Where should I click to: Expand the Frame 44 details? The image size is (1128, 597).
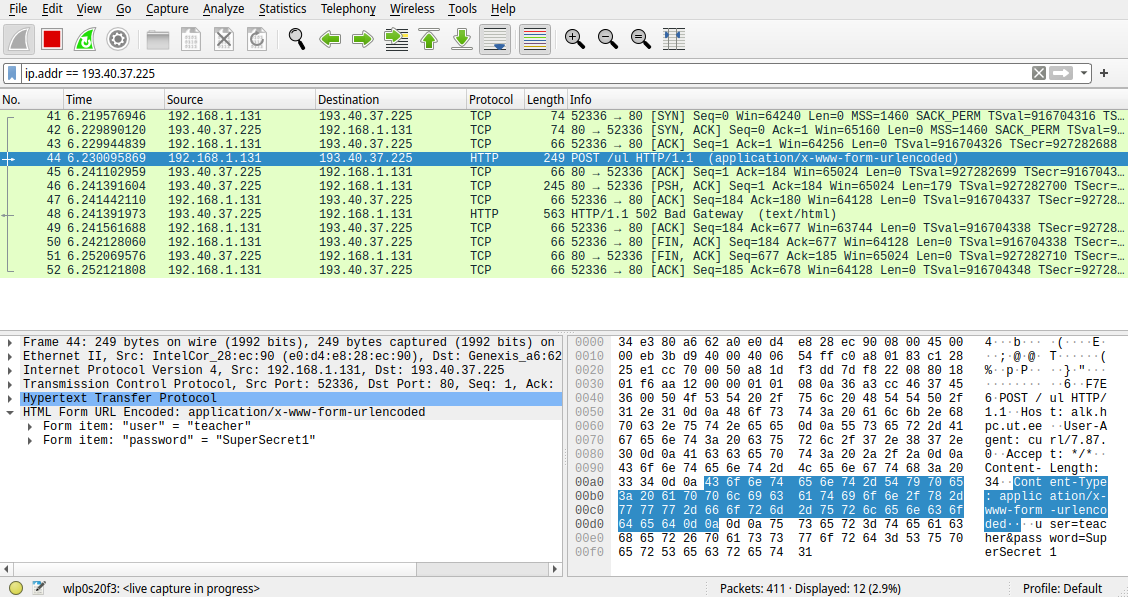[x=9, y=341]
